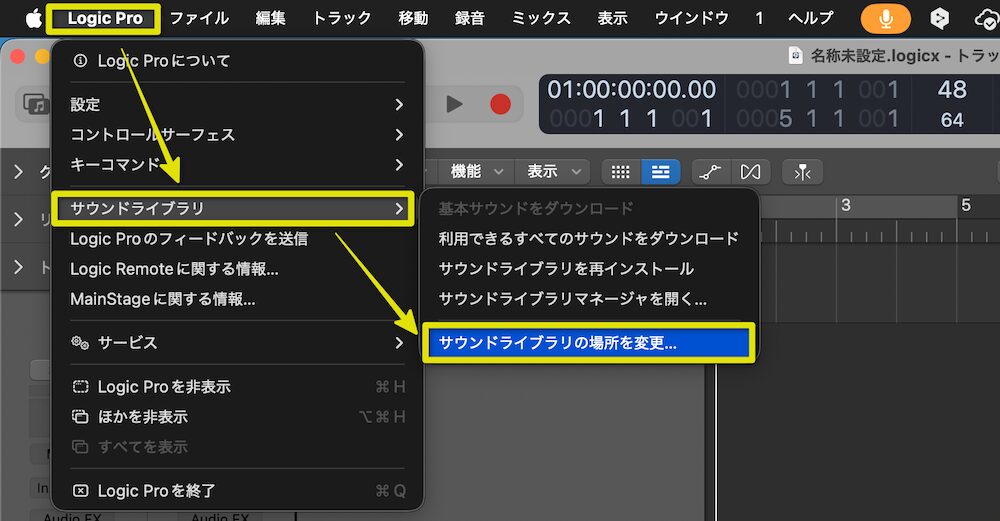Image resolution: width=1000 pixels, height=521 pixels.
Task: Open the コントロールサーフェス submenu
Action: click(237, 135)
